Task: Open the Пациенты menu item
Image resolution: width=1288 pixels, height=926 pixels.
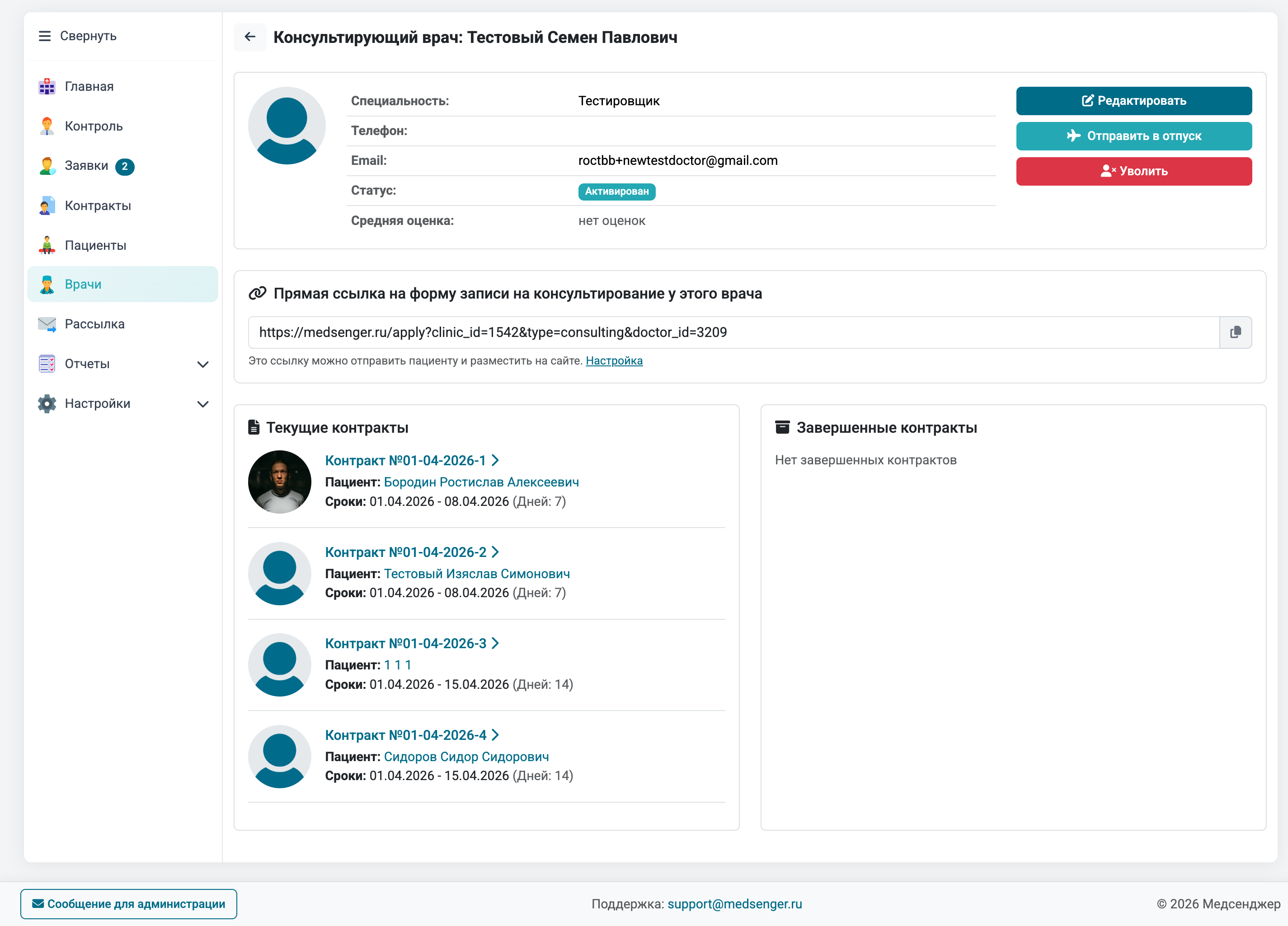Action: coord(122,245)
